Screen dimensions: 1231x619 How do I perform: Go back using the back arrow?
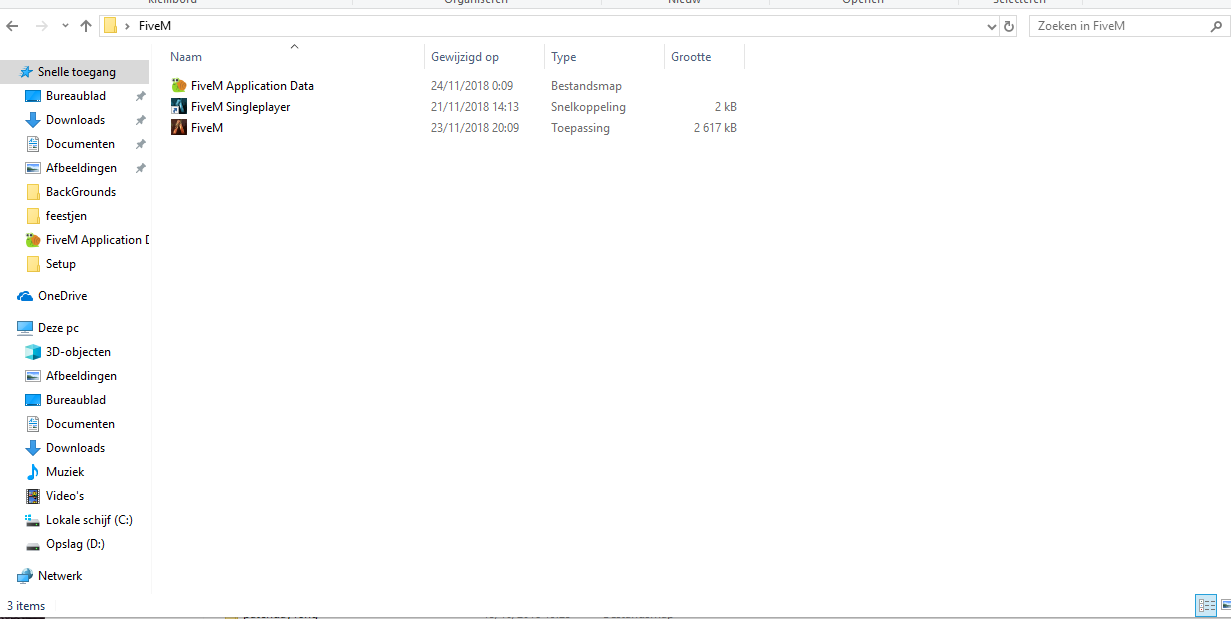point(13,26)
